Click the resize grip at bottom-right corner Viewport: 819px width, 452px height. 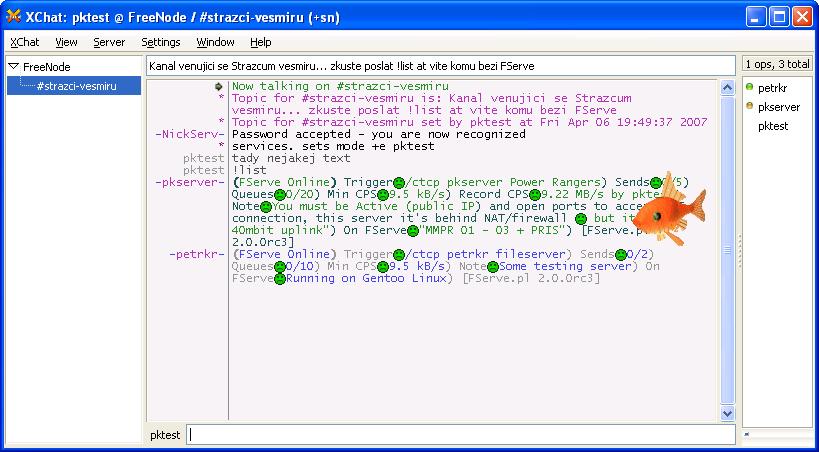click(810, 443)
